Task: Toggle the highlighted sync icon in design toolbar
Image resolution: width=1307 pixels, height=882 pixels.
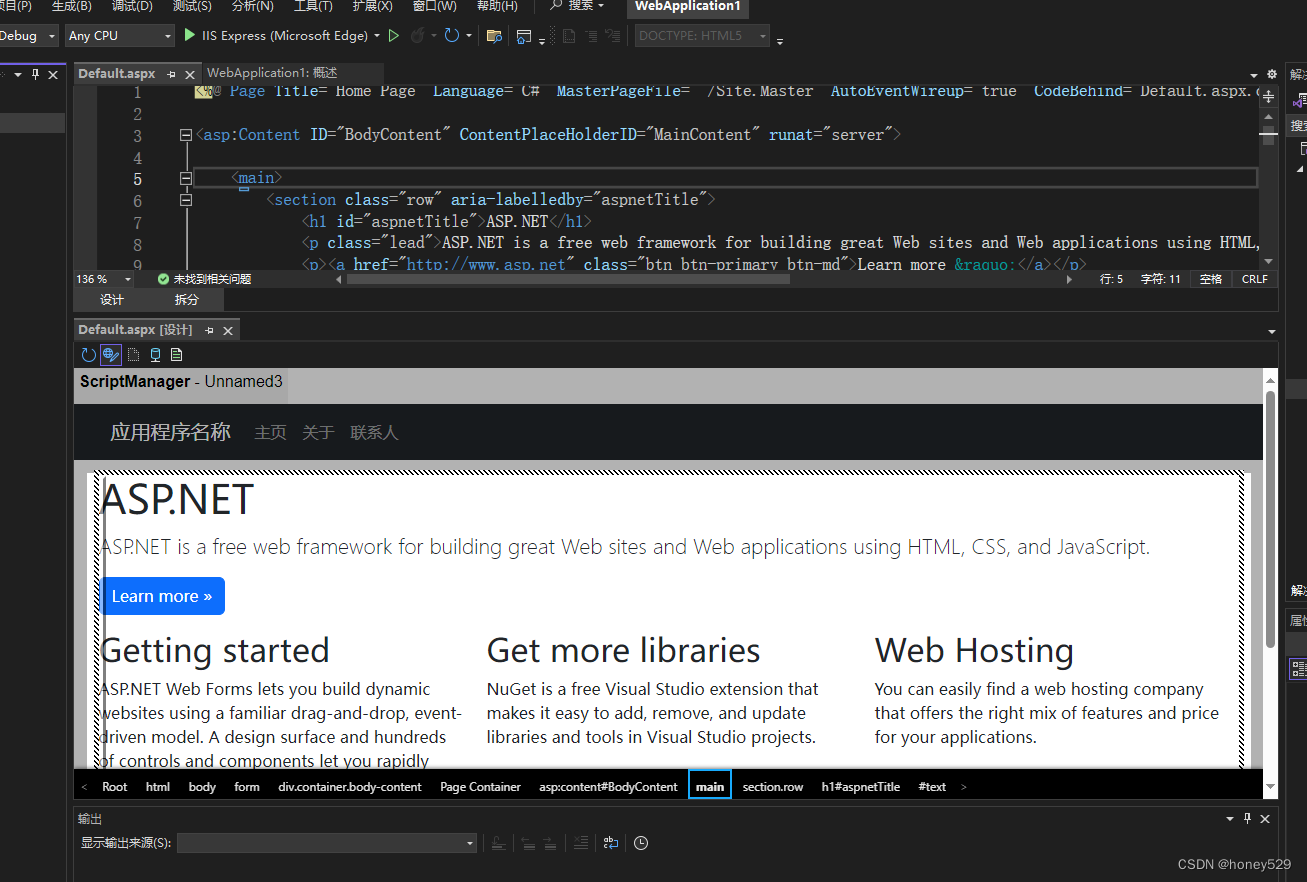Action: click(x=111, y=354)
